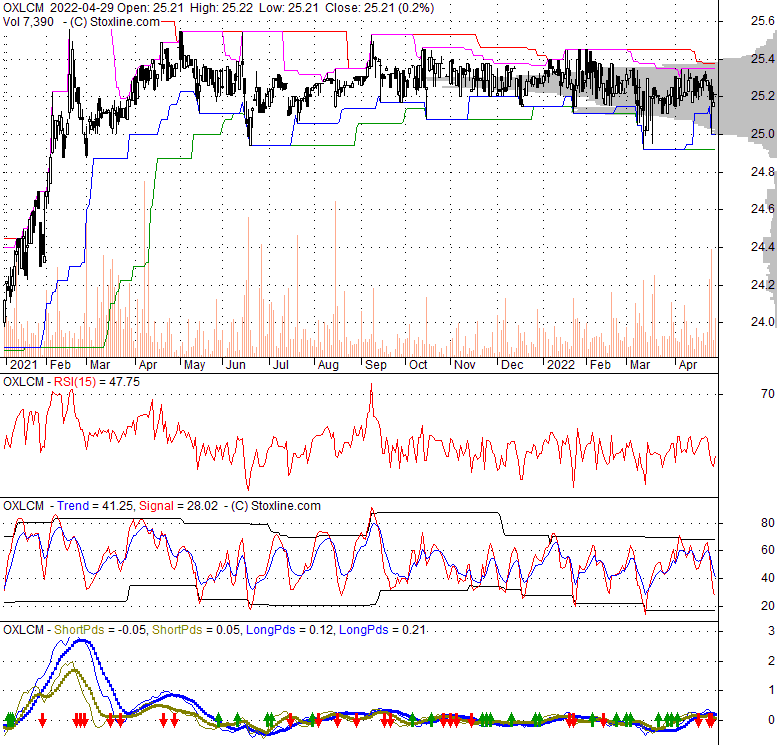Click the 'ShortPds' label with value -0.05

click(79, 630)
